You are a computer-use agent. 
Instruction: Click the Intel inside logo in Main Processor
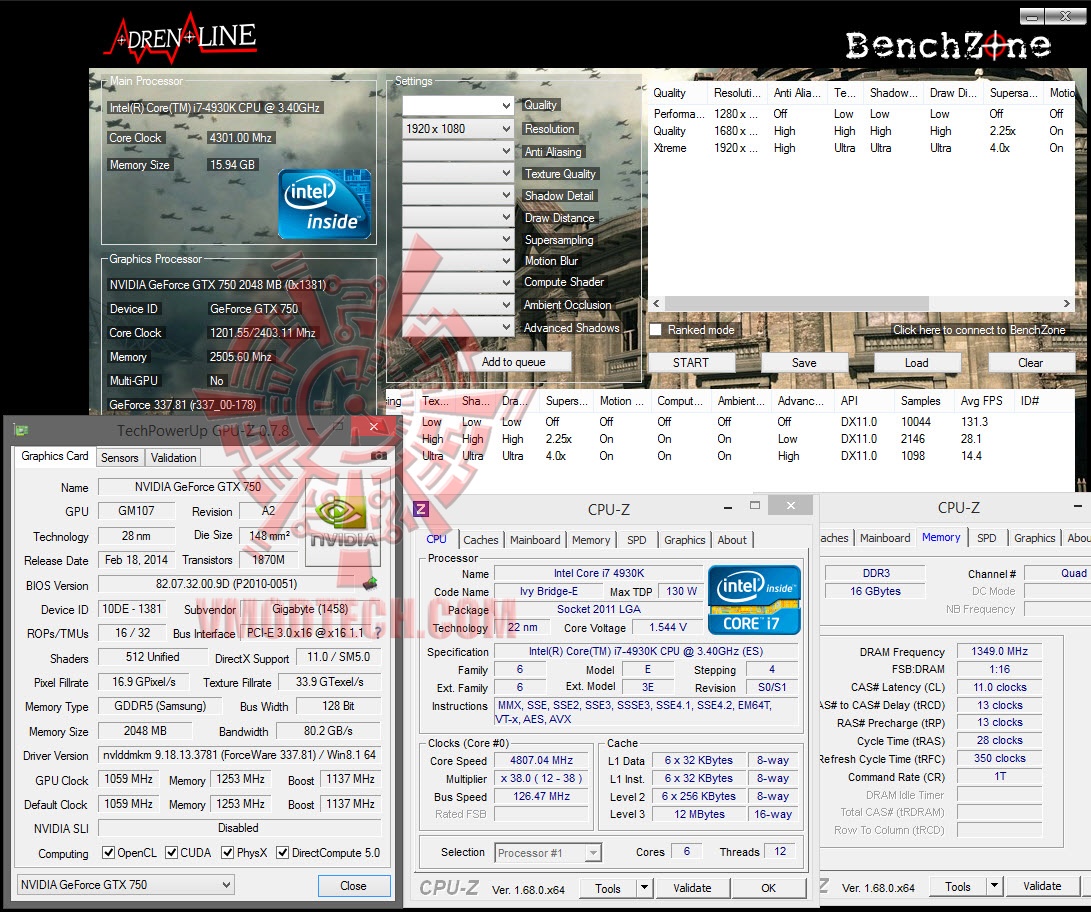(324, 204)
